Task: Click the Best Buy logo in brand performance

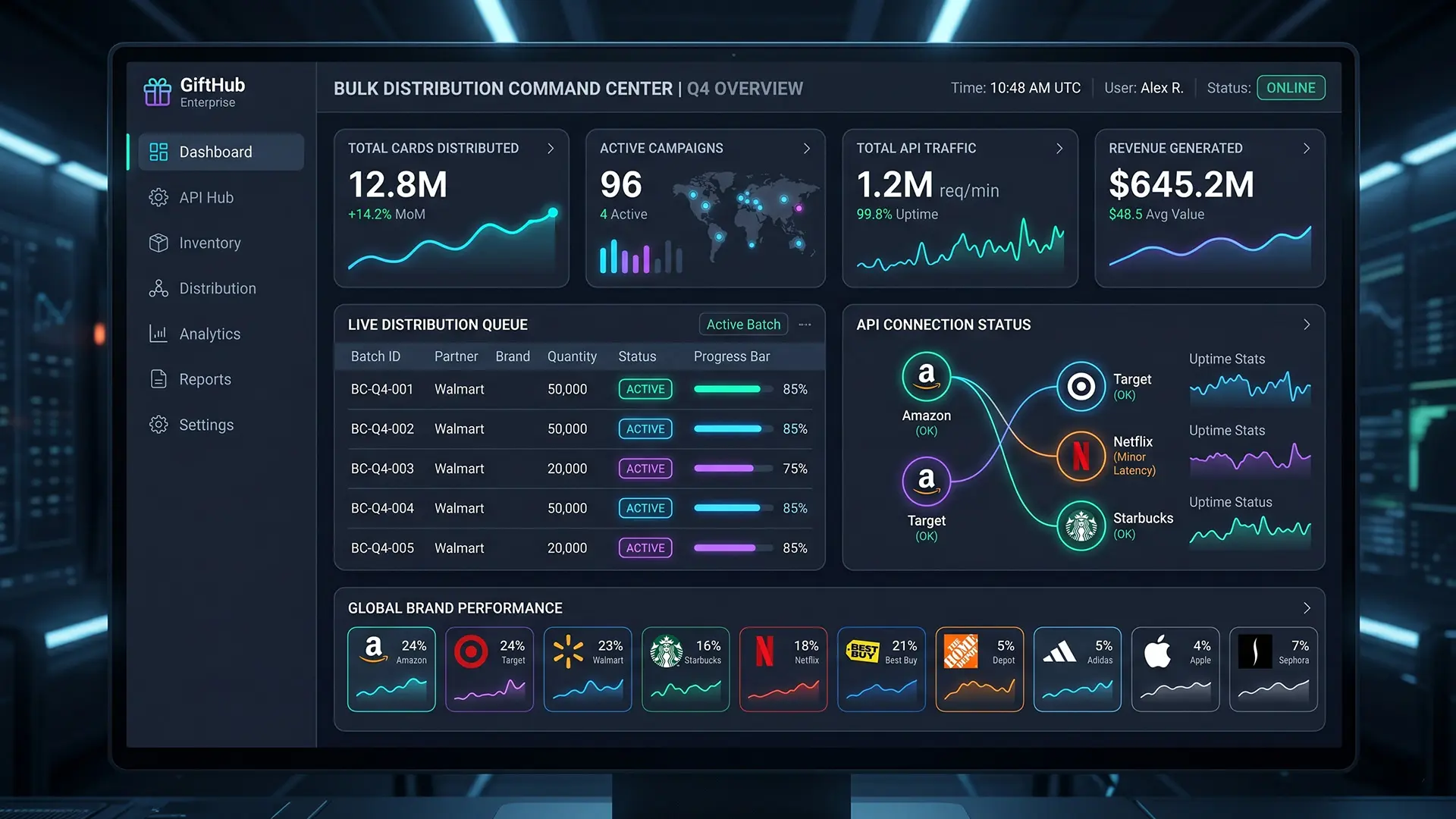Action: pos(863,651)
